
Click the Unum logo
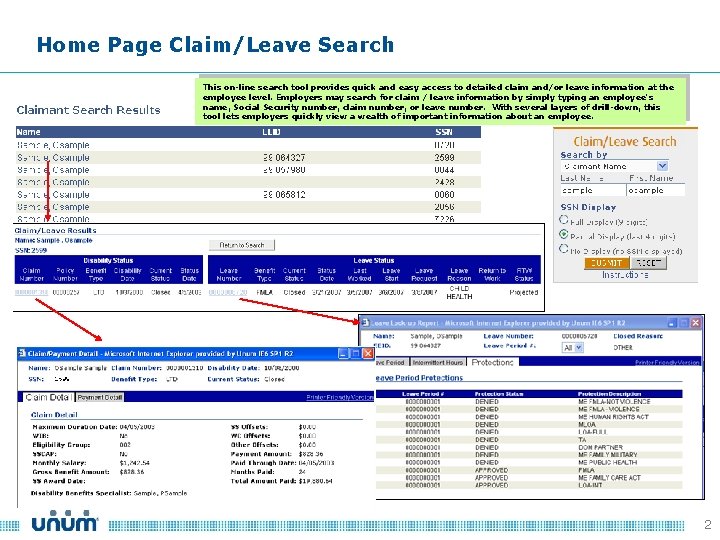pos(64,521)
